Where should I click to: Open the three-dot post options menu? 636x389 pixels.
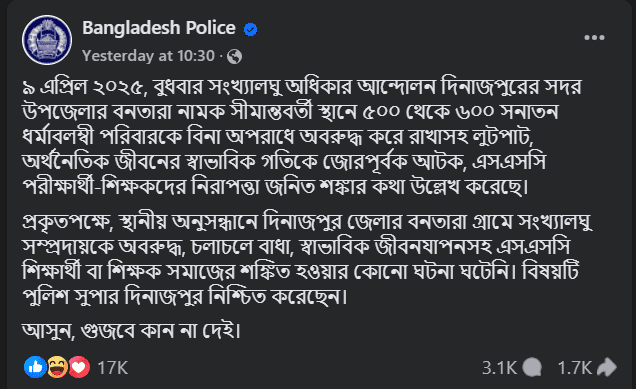pyautogui.click(x=594, y=38)
